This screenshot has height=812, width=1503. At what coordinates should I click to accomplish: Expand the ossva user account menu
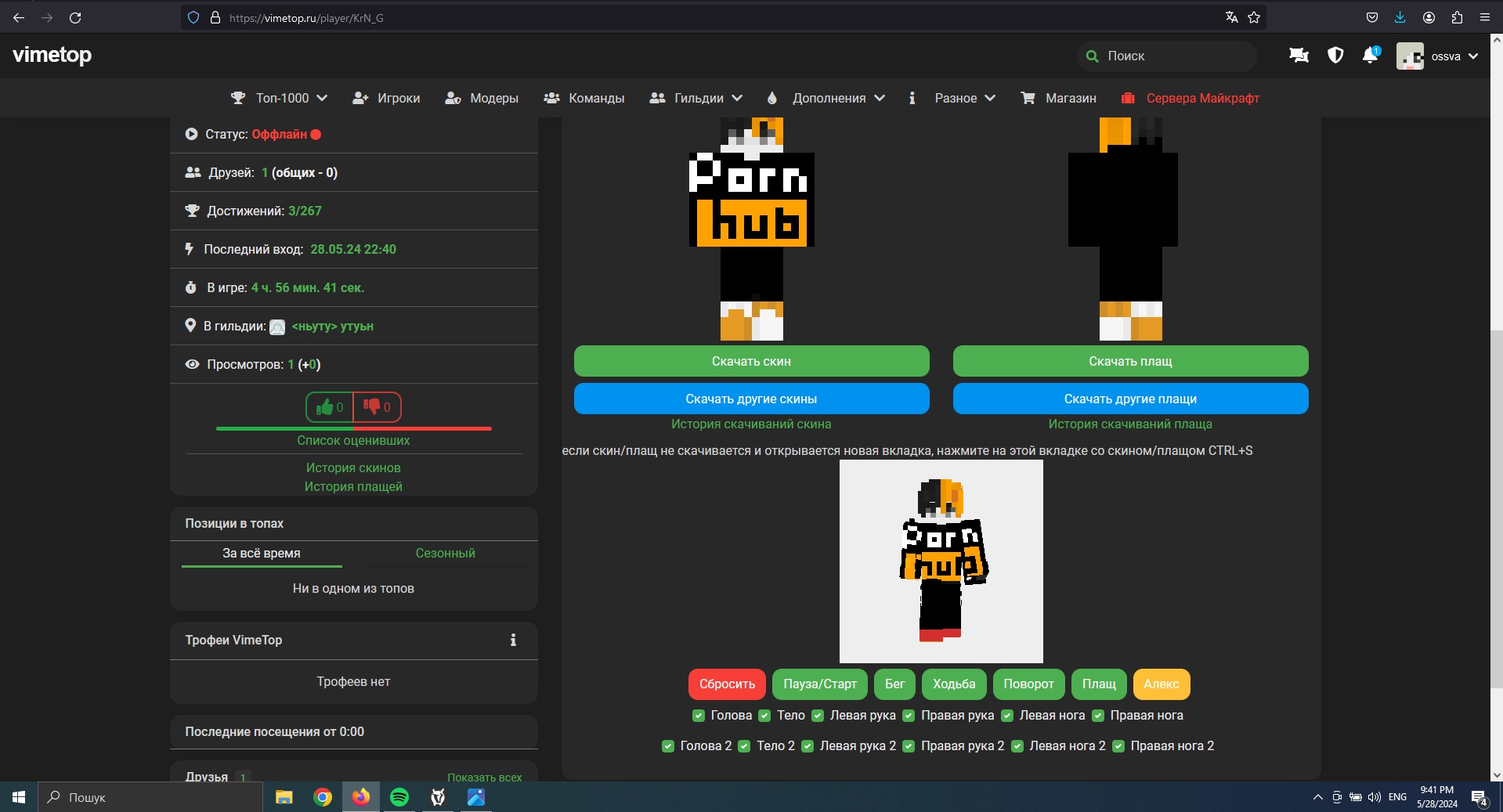coord(1438,56)
